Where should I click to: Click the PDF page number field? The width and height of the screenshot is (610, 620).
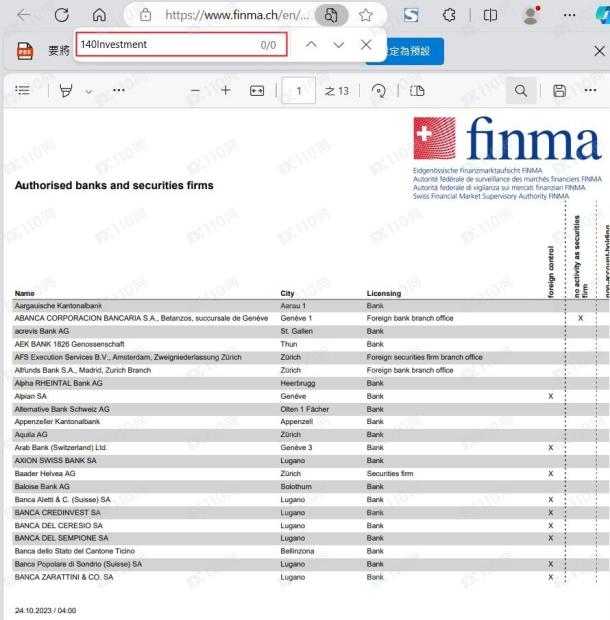[x=298, y=91]
